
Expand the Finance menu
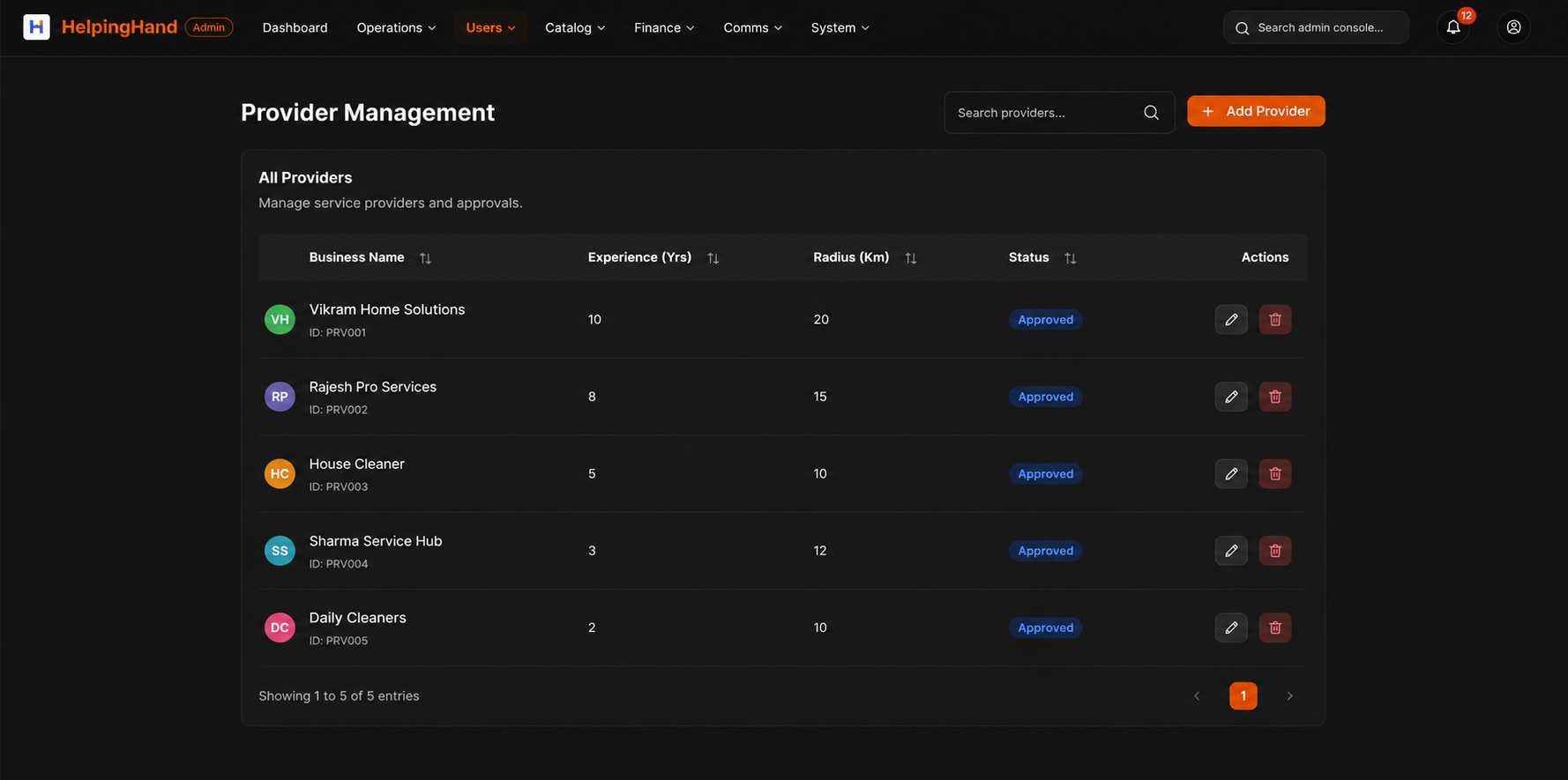[x=664, y=28]
